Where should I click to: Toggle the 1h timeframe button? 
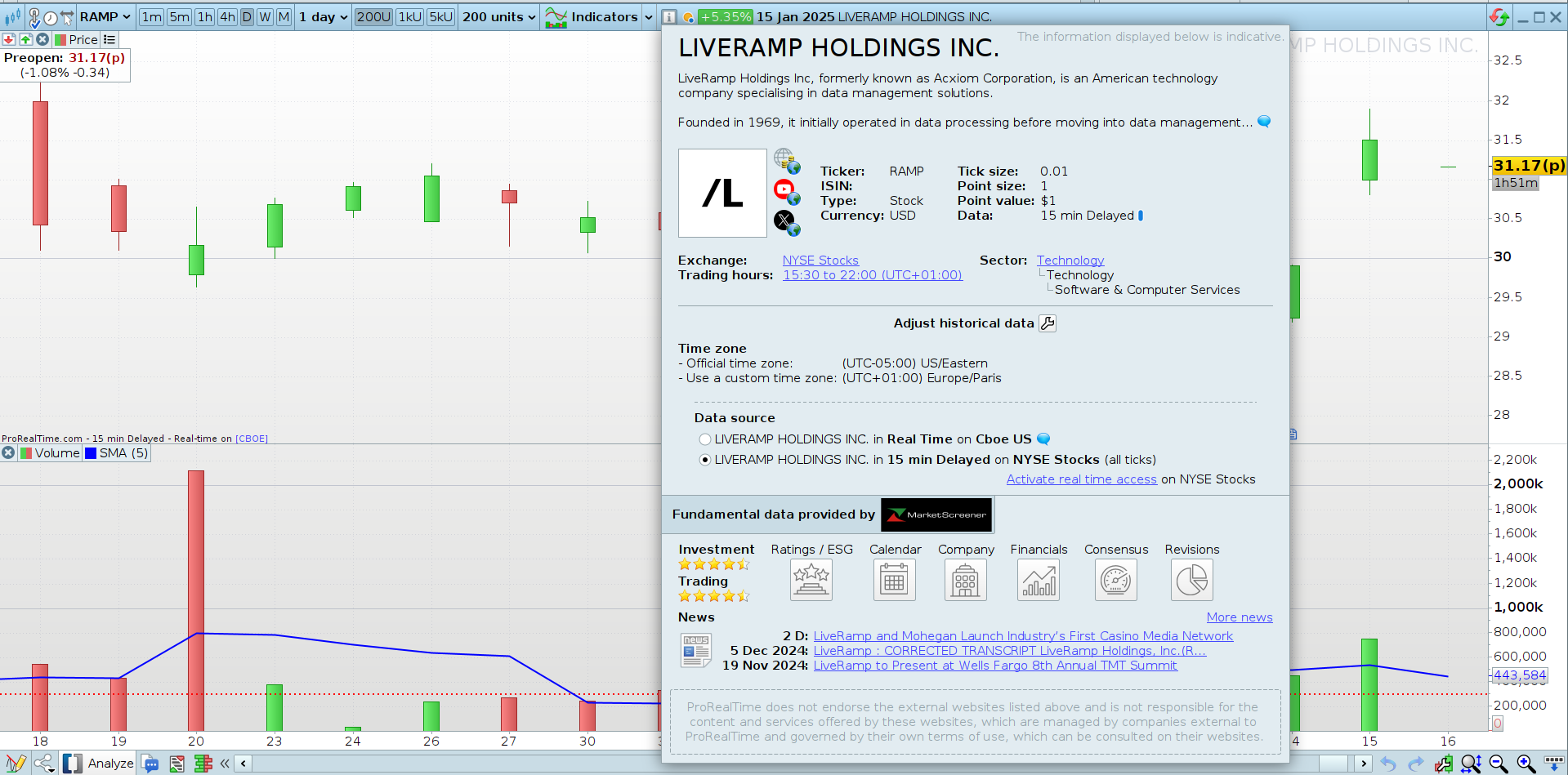[x=205, y=17]
